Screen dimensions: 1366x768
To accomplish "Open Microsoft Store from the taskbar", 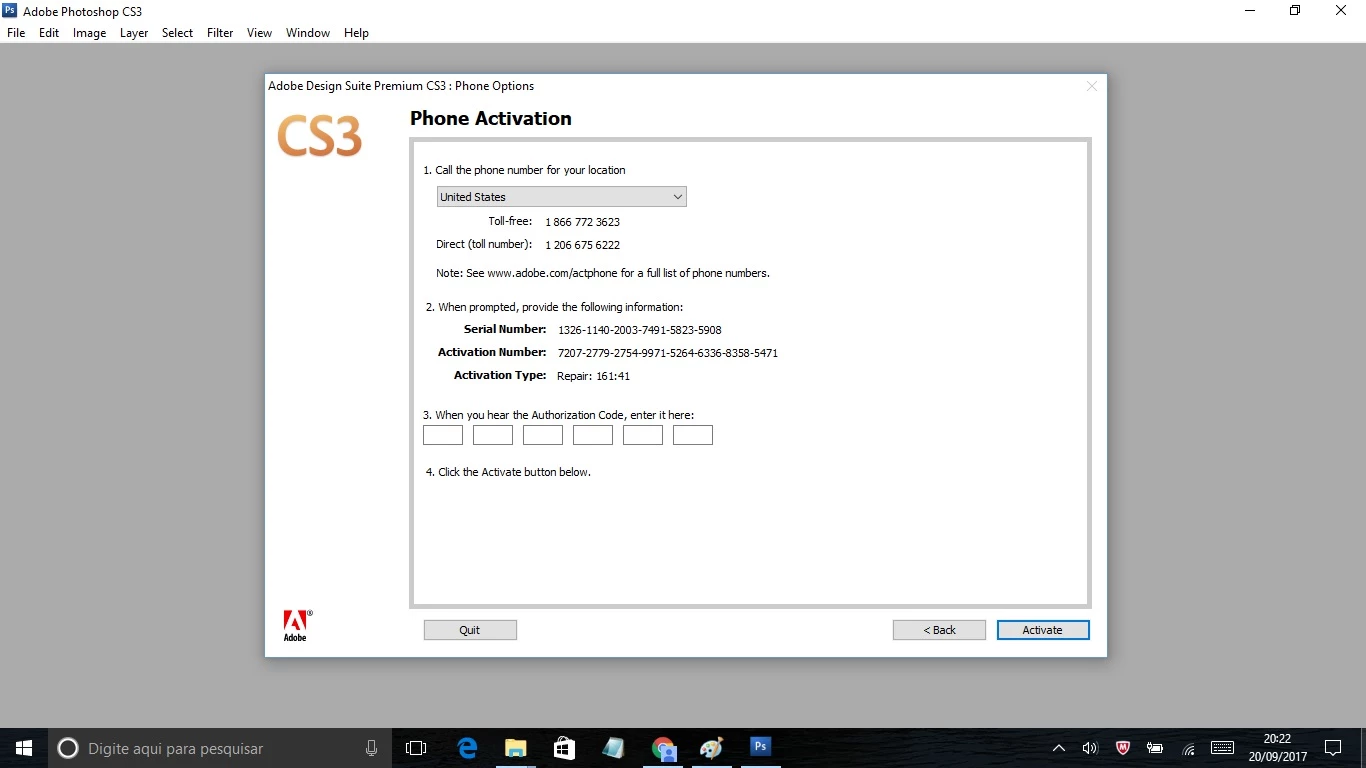I will (564, 748).
